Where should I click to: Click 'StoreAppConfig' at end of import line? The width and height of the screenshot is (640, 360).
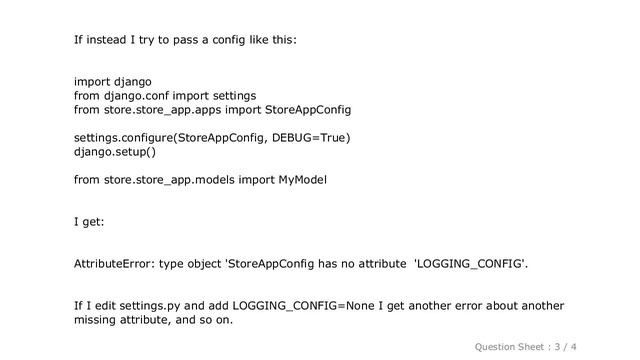tap(308, 110)
